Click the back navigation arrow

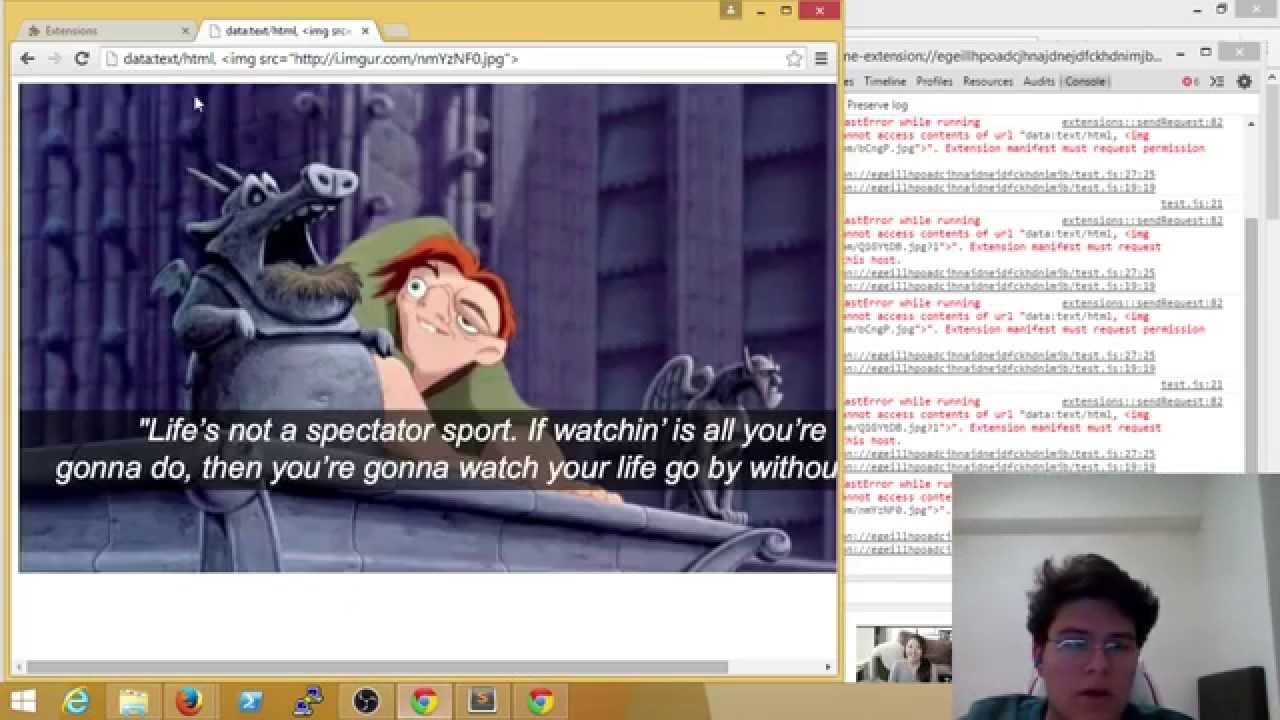point(27,58)
